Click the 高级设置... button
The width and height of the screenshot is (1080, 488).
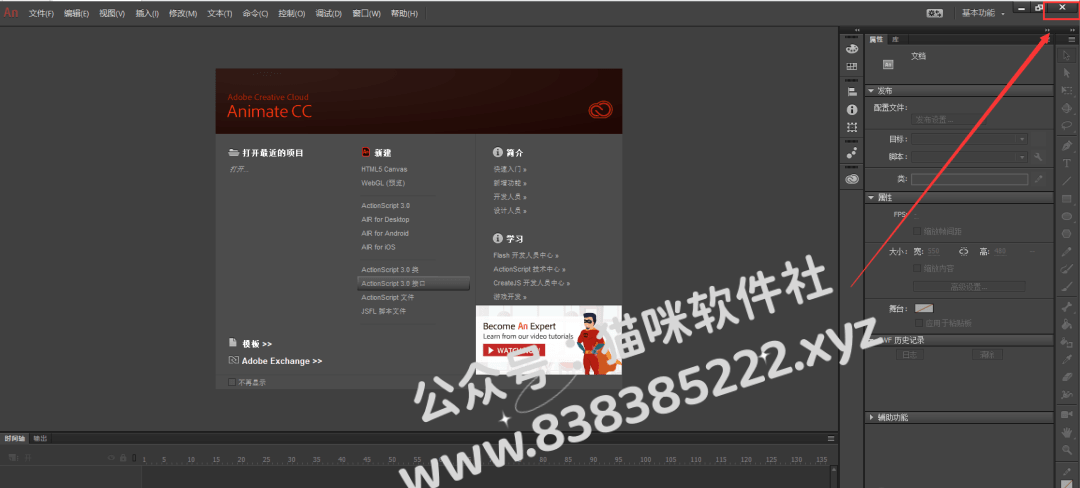[969, 286]
